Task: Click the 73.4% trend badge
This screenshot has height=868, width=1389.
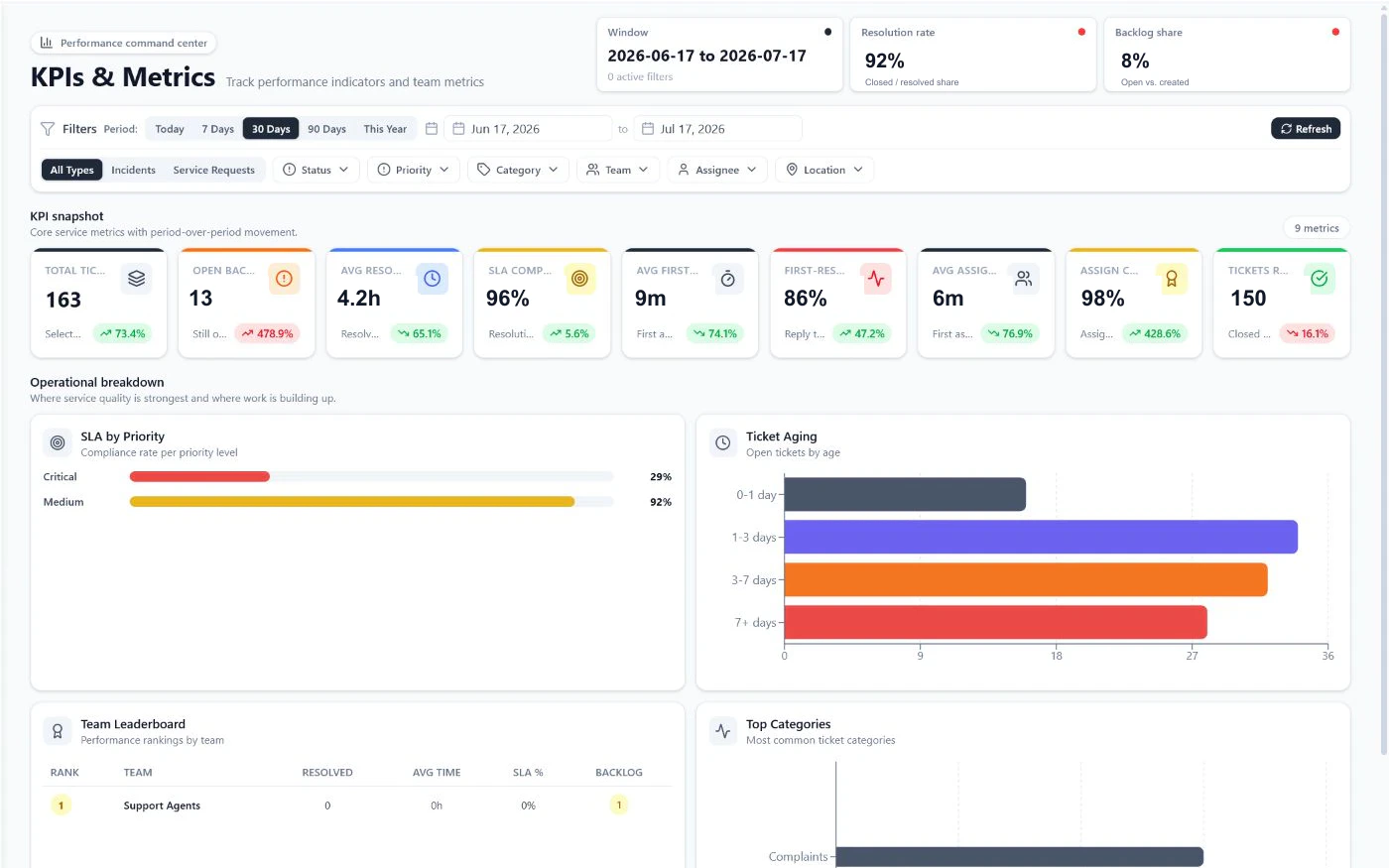Action: coord(123,333)
